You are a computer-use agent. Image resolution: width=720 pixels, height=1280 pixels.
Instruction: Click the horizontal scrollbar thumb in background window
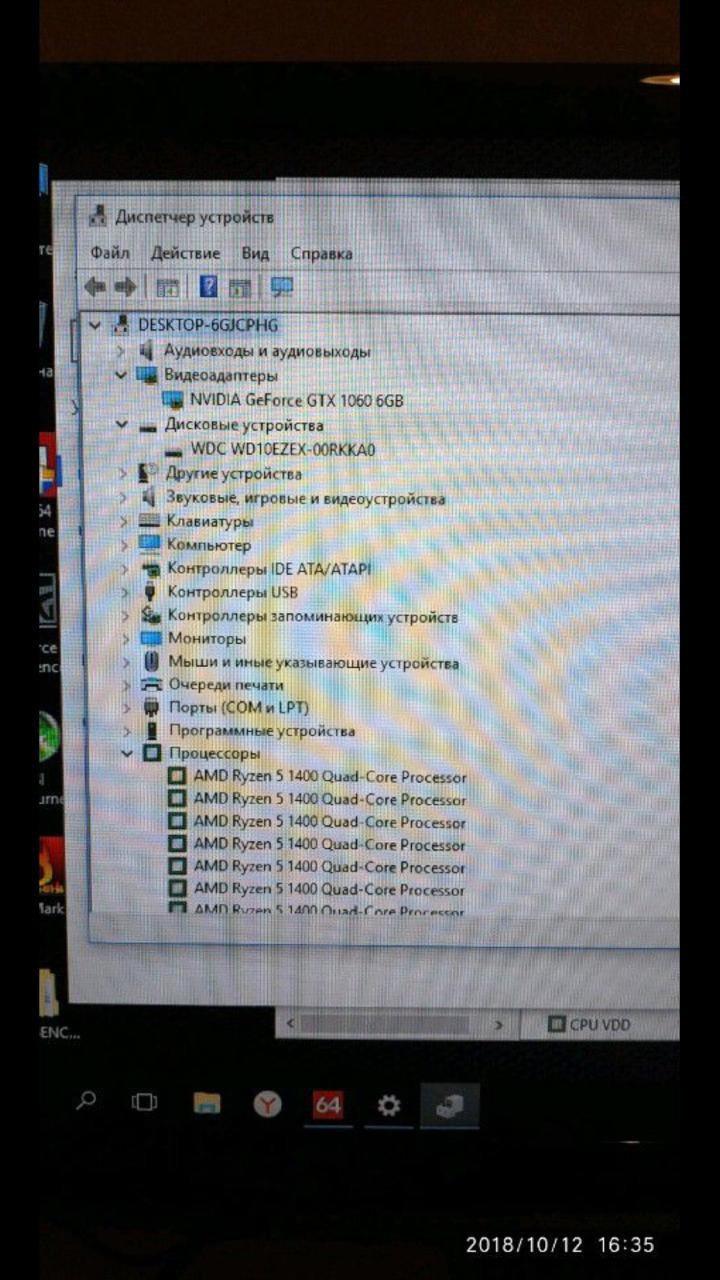(x=385, y=1025)
